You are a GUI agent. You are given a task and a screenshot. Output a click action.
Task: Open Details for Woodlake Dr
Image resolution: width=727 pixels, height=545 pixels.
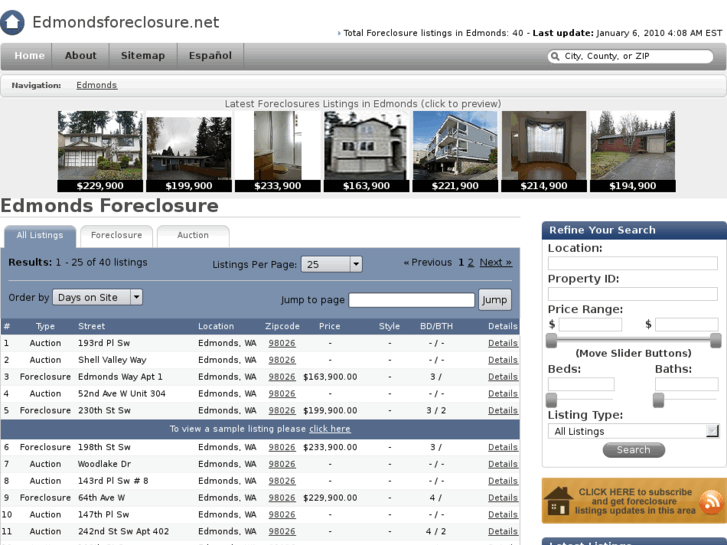[x=503, y=464]
